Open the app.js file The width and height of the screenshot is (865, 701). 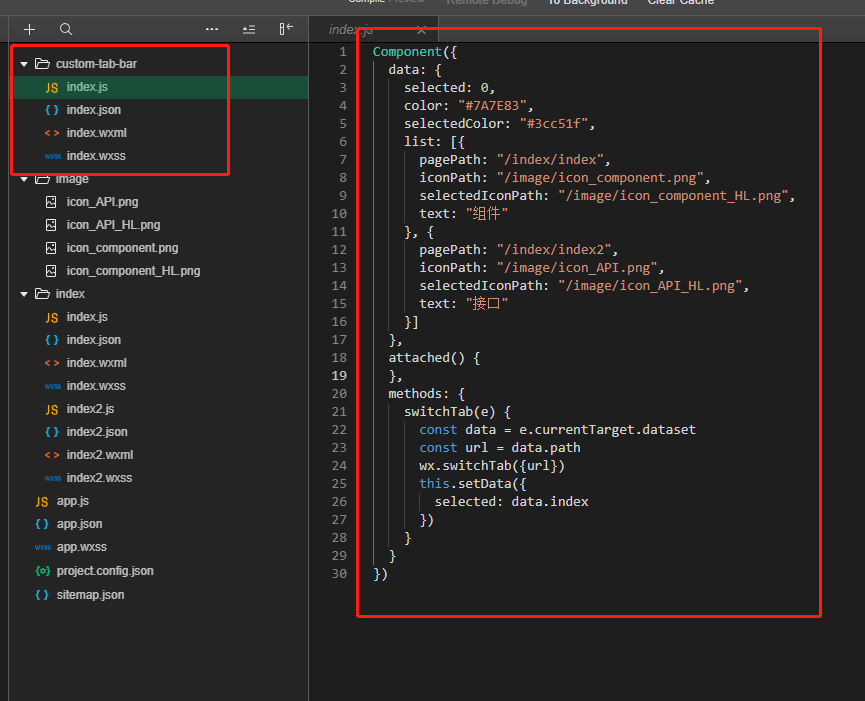pos(73,501)
